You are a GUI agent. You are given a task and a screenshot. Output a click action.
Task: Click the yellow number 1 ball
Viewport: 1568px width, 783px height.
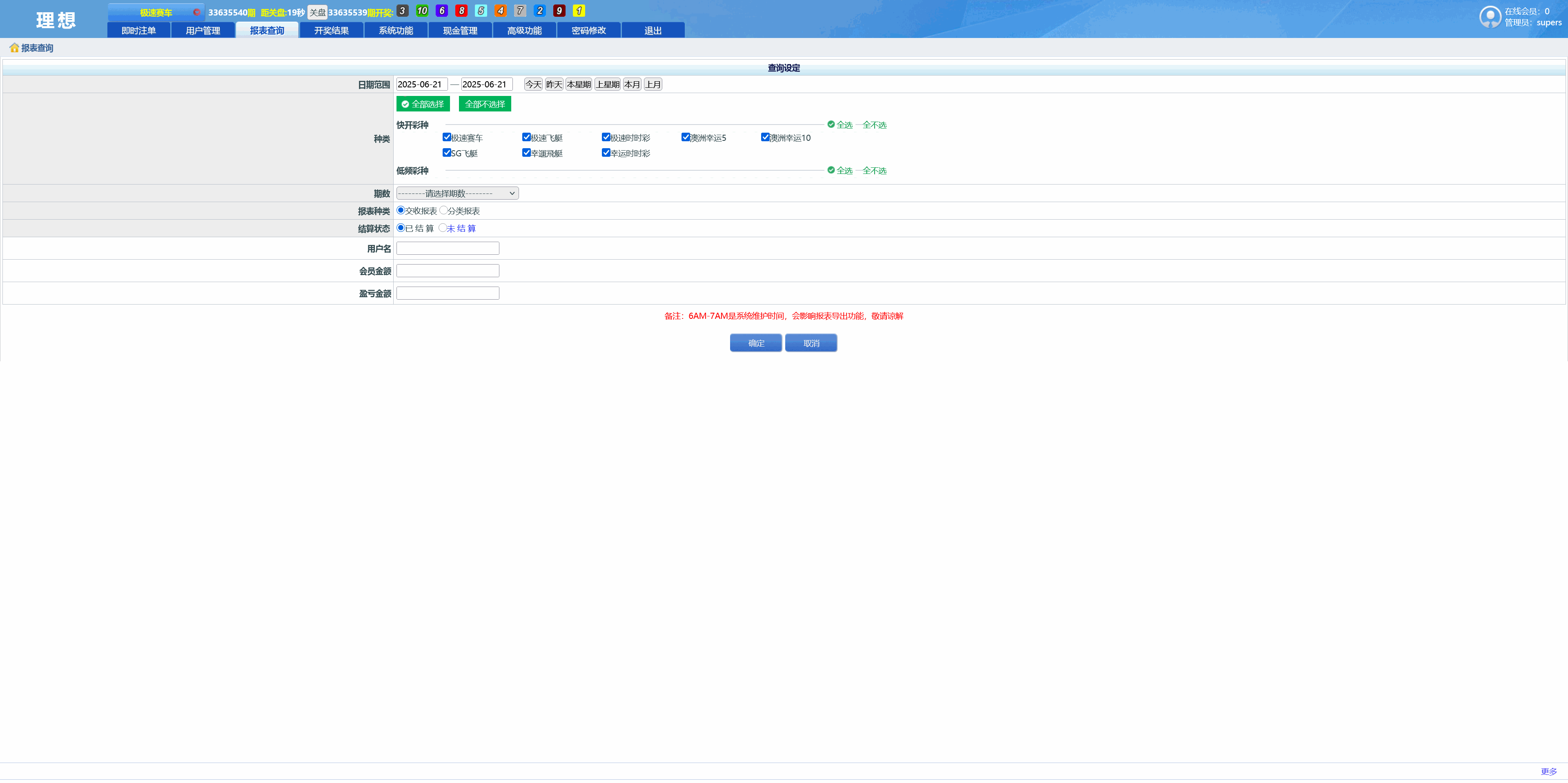pos(579,11)
